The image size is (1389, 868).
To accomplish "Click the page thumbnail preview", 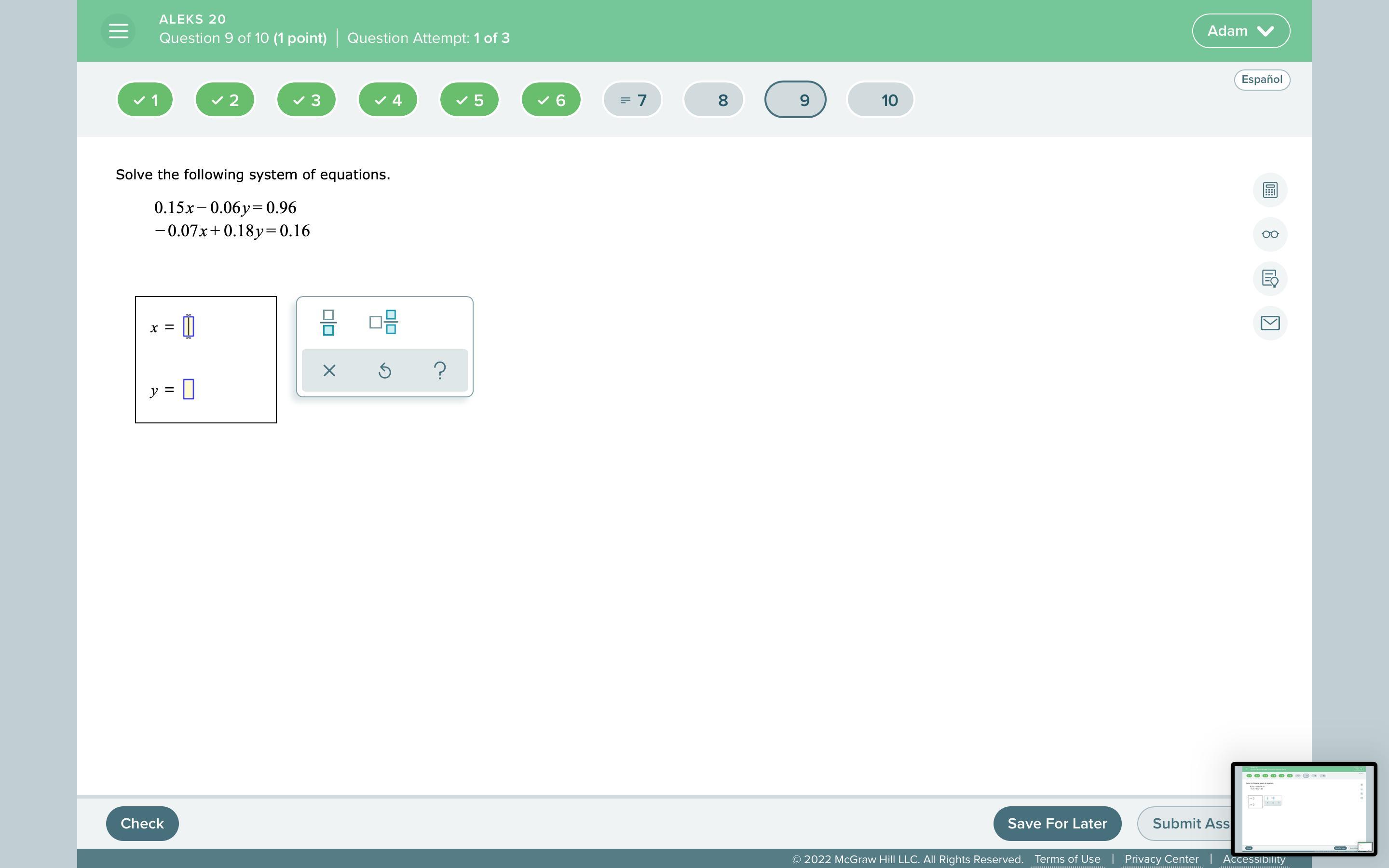I will (x=1303, y=808).
